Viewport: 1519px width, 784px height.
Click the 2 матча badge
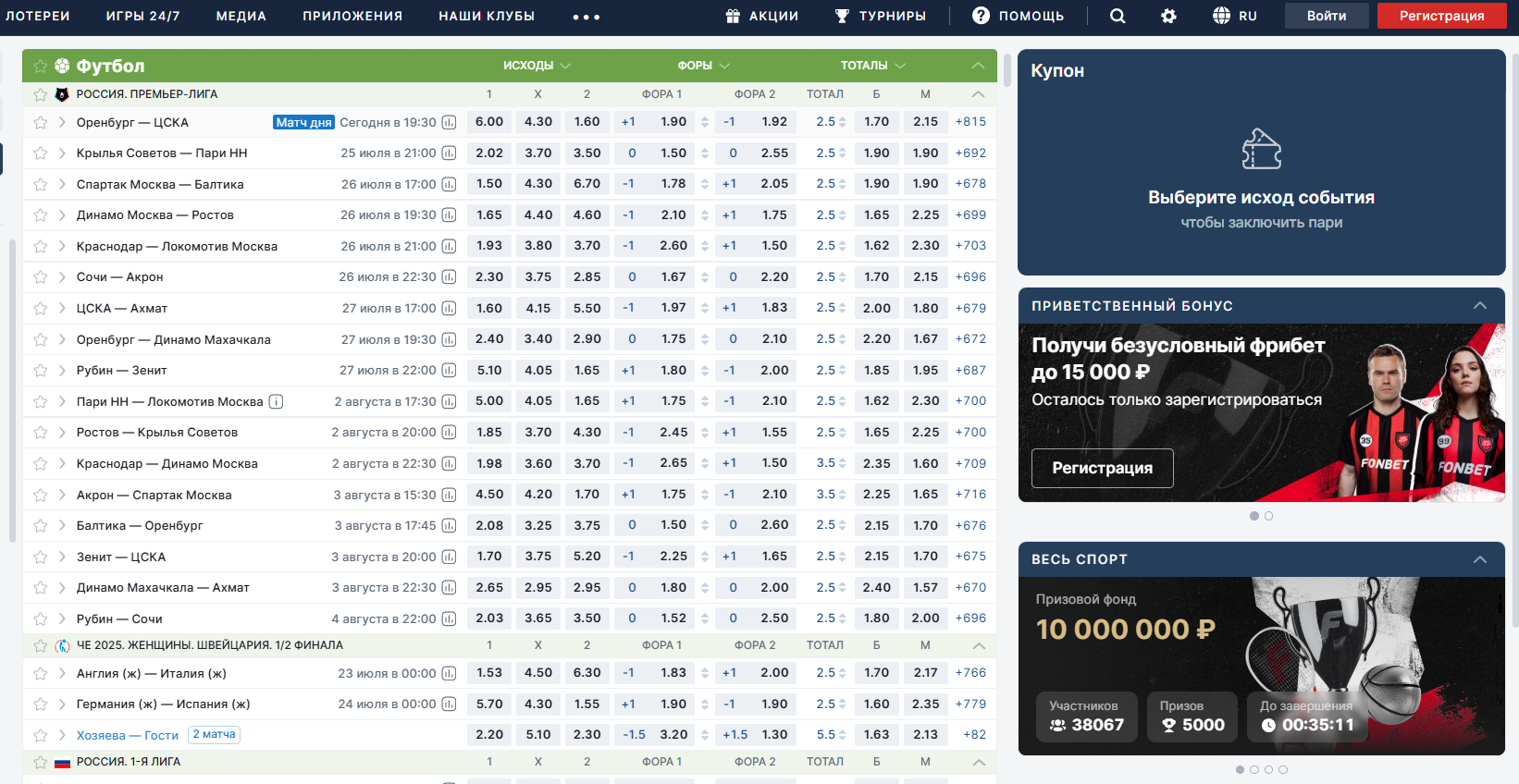pos(215,734)
